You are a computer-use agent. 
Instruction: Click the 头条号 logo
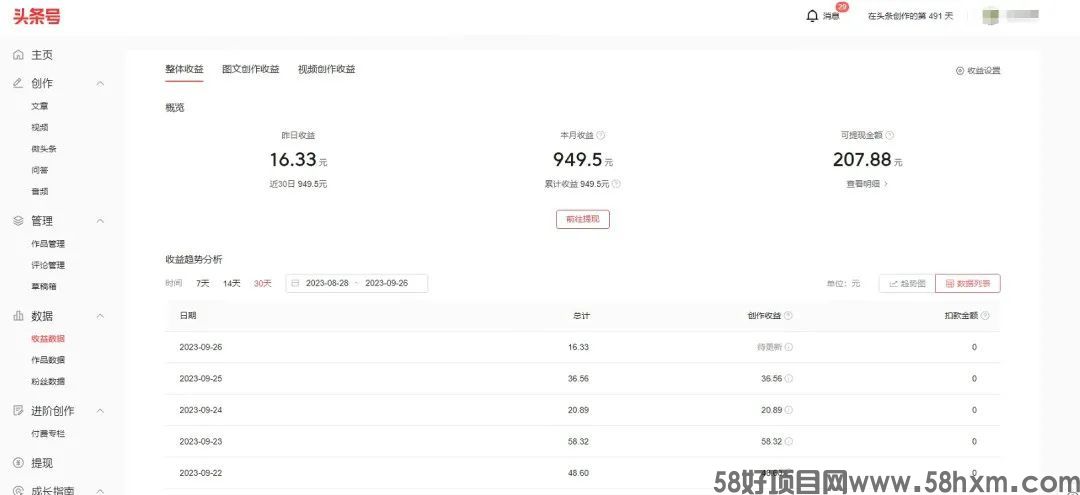point(37,17)
